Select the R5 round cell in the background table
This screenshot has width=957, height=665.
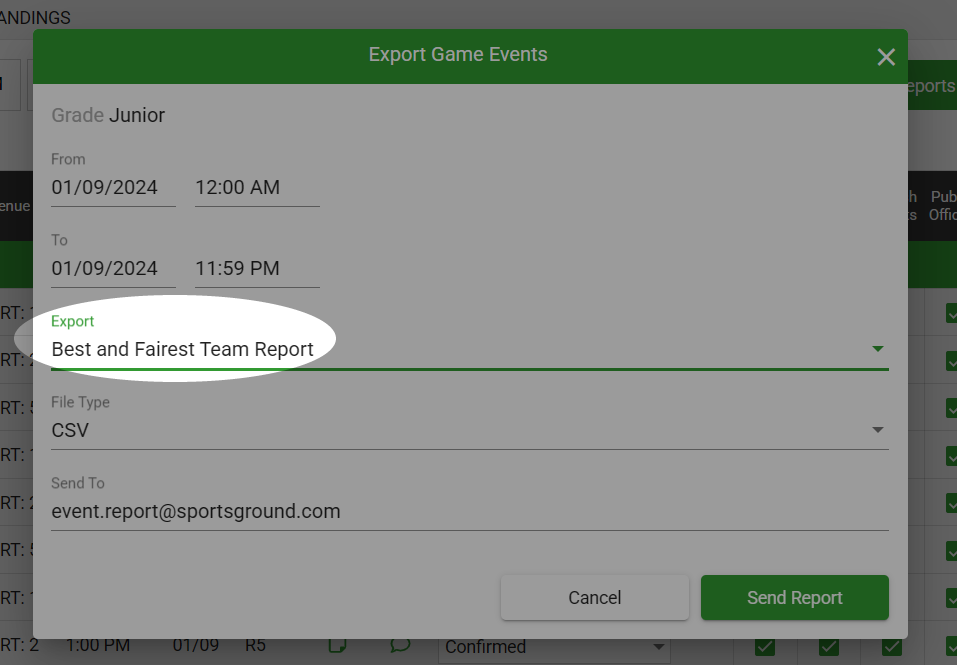(x=255, y=645)
